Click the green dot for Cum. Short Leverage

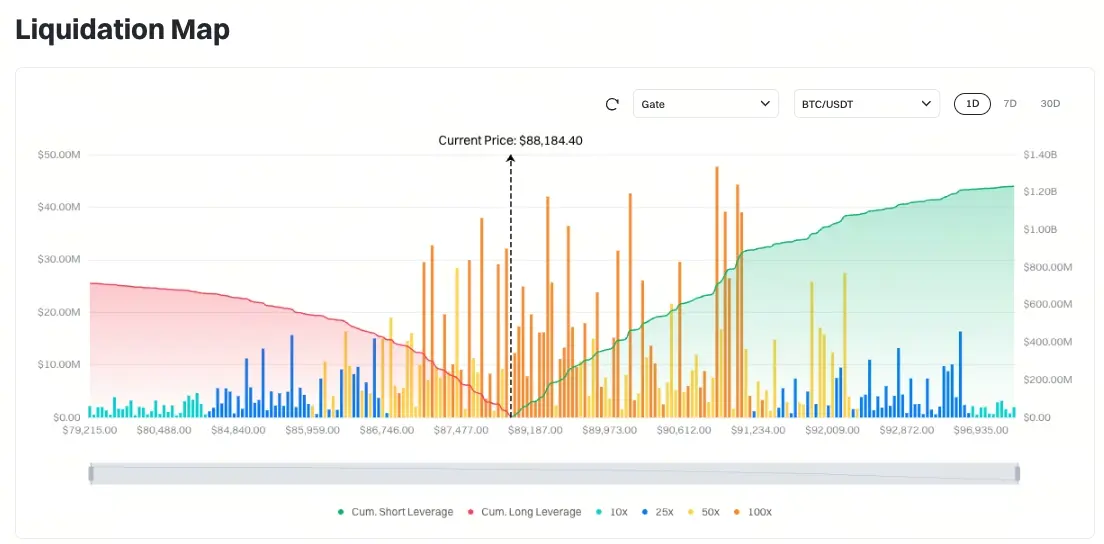(x=341, y=512)
